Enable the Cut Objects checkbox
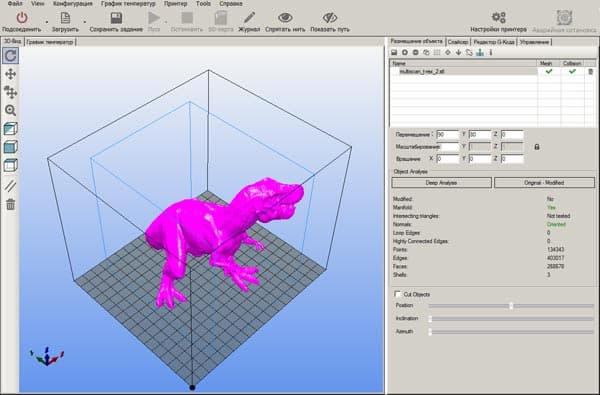This screenshot has height=395, width=600. tap(398, 294)
